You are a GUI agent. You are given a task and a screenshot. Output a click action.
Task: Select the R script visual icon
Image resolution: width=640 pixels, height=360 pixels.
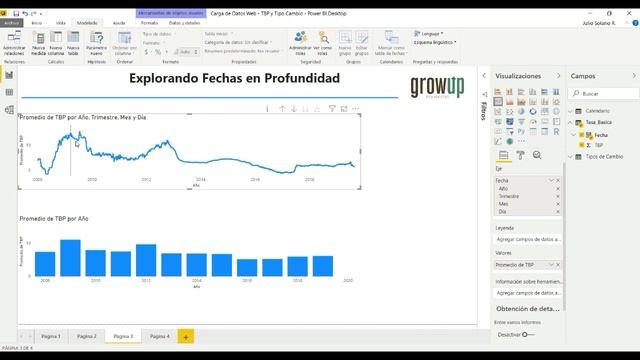pos(556,131)
